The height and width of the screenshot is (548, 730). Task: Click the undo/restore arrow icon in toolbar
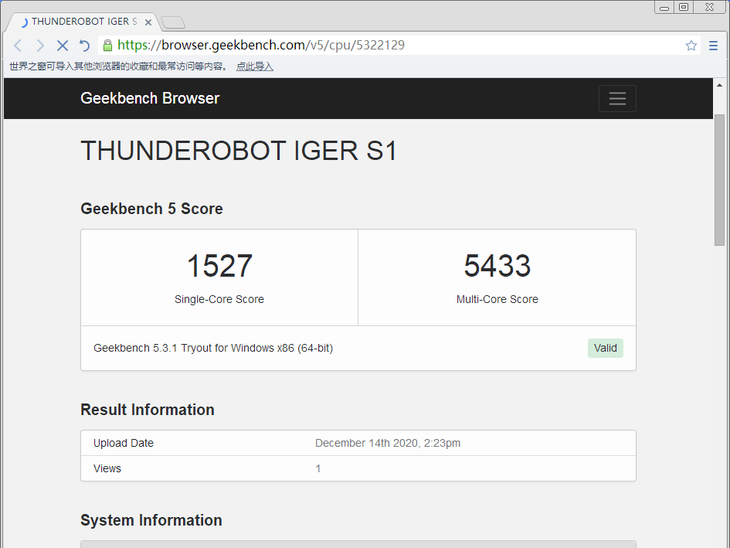85,45
